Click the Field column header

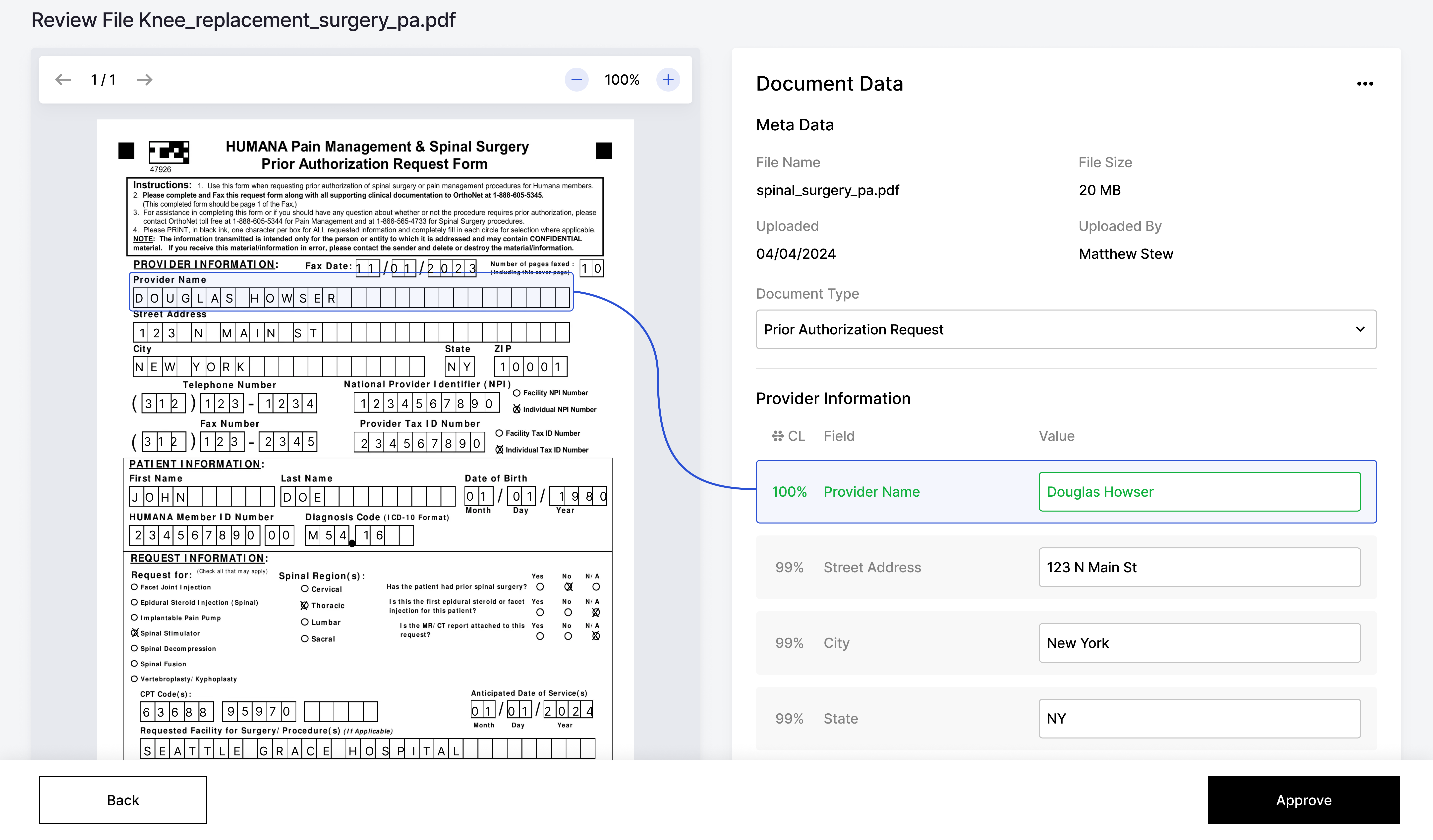pyautogui.click(x=839, y=436)
